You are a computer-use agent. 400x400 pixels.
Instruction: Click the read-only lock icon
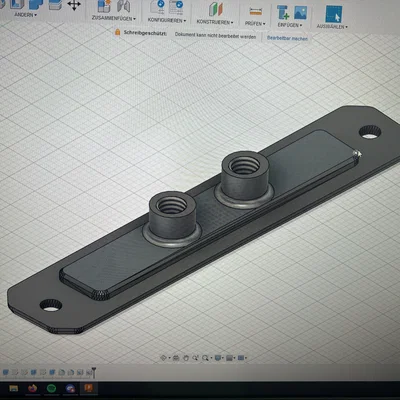tap(117, 32)
